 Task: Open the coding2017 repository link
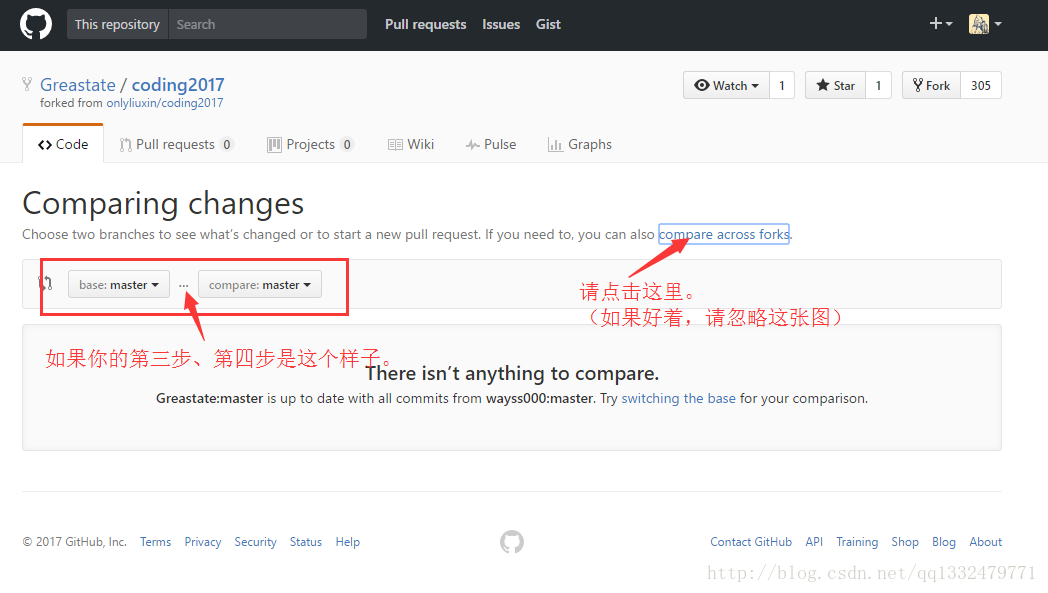[x=178, y=85]
